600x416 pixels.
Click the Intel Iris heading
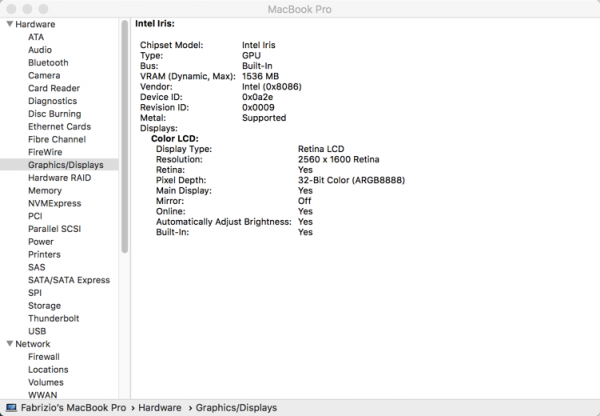(x=155, y=23)
